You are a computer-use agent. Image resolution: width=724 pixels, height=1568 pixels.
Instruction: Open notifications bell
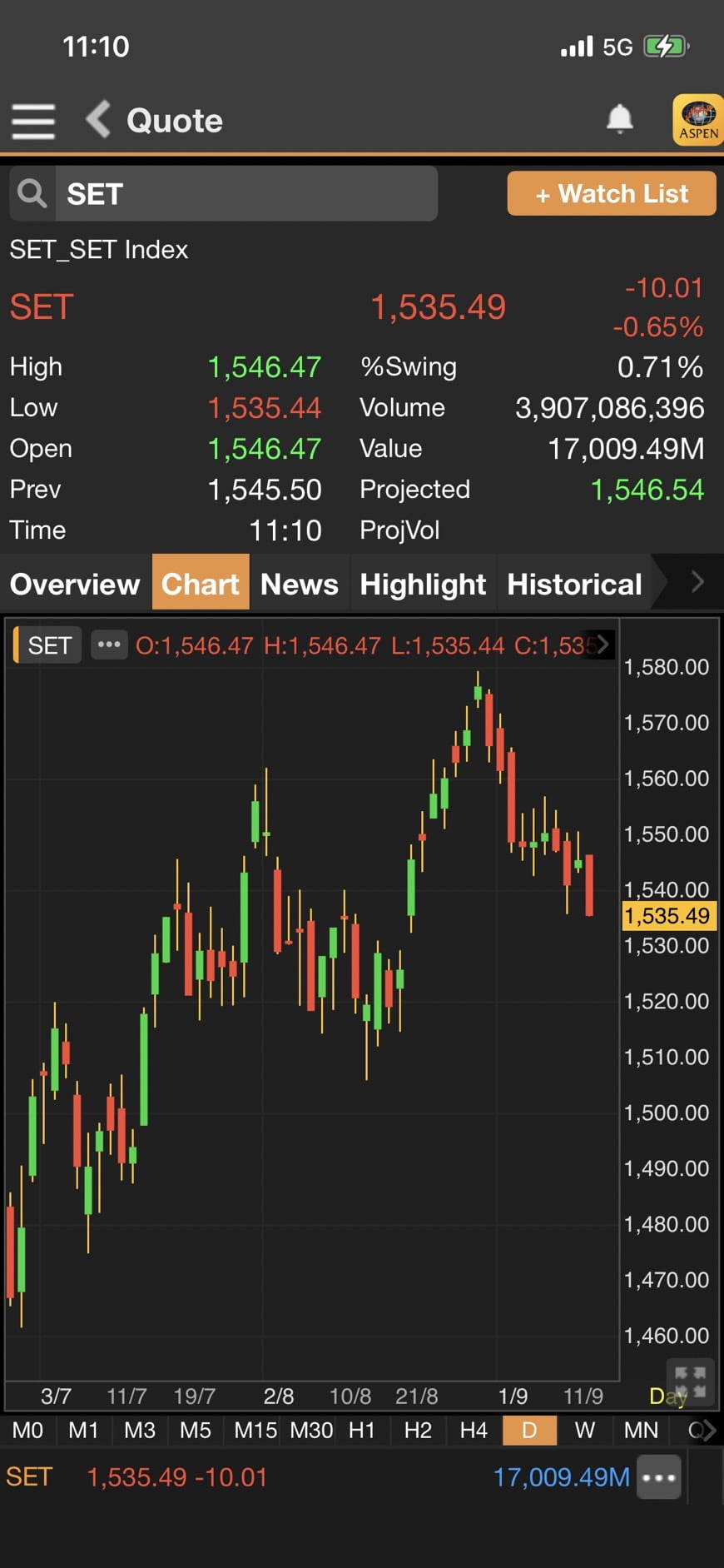619,120
